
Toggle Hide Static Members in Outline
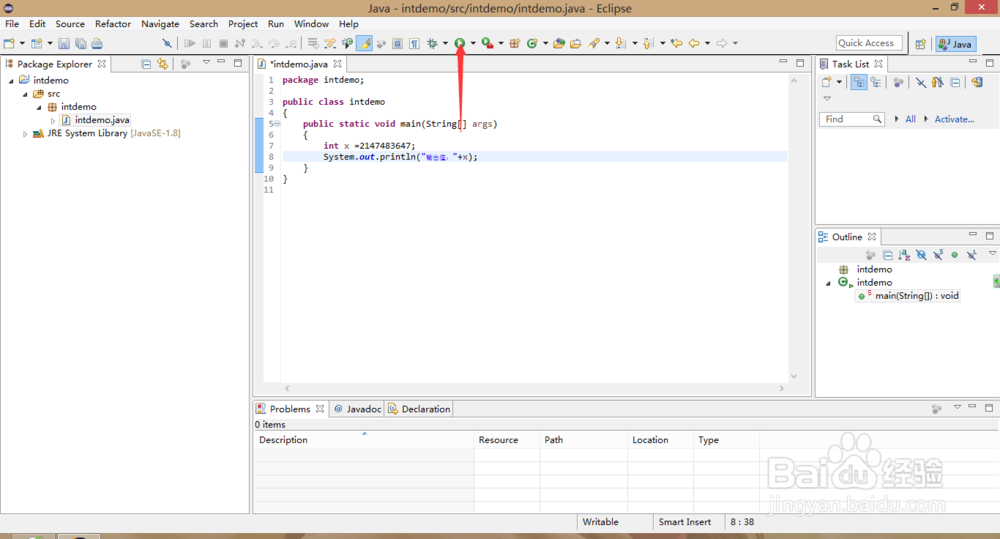[938, 255]
